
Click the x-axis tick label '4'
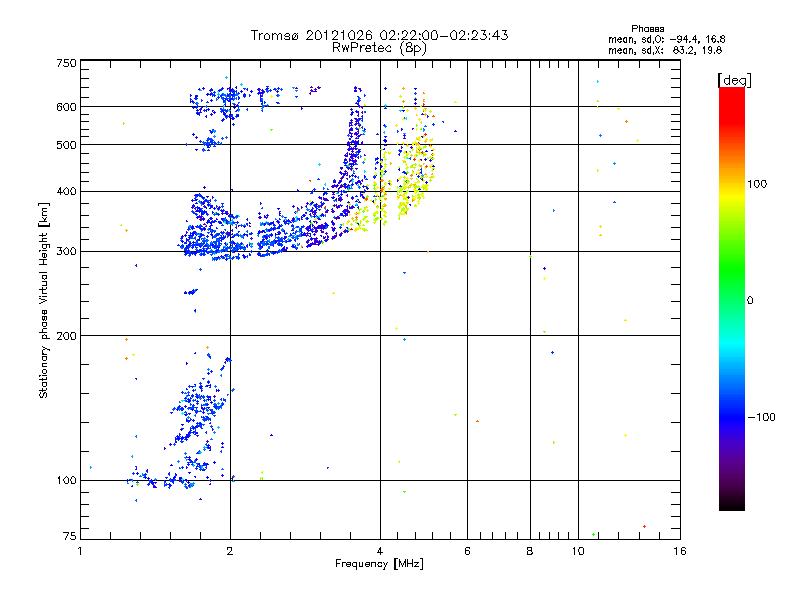tap(380, 551)
